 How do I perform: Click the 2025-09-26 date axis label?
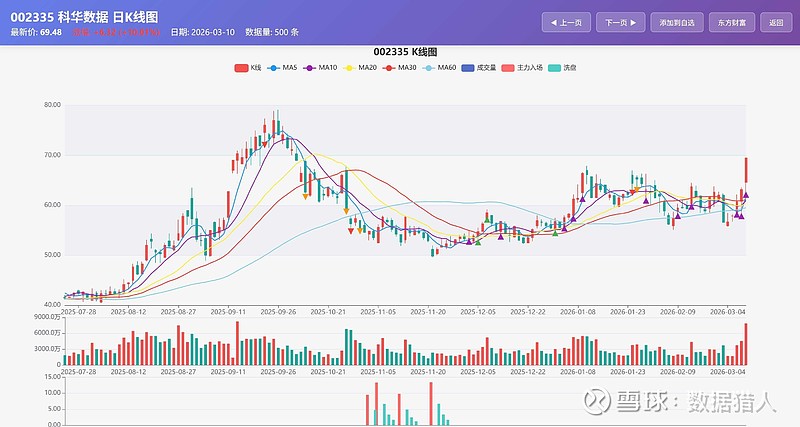279,312
